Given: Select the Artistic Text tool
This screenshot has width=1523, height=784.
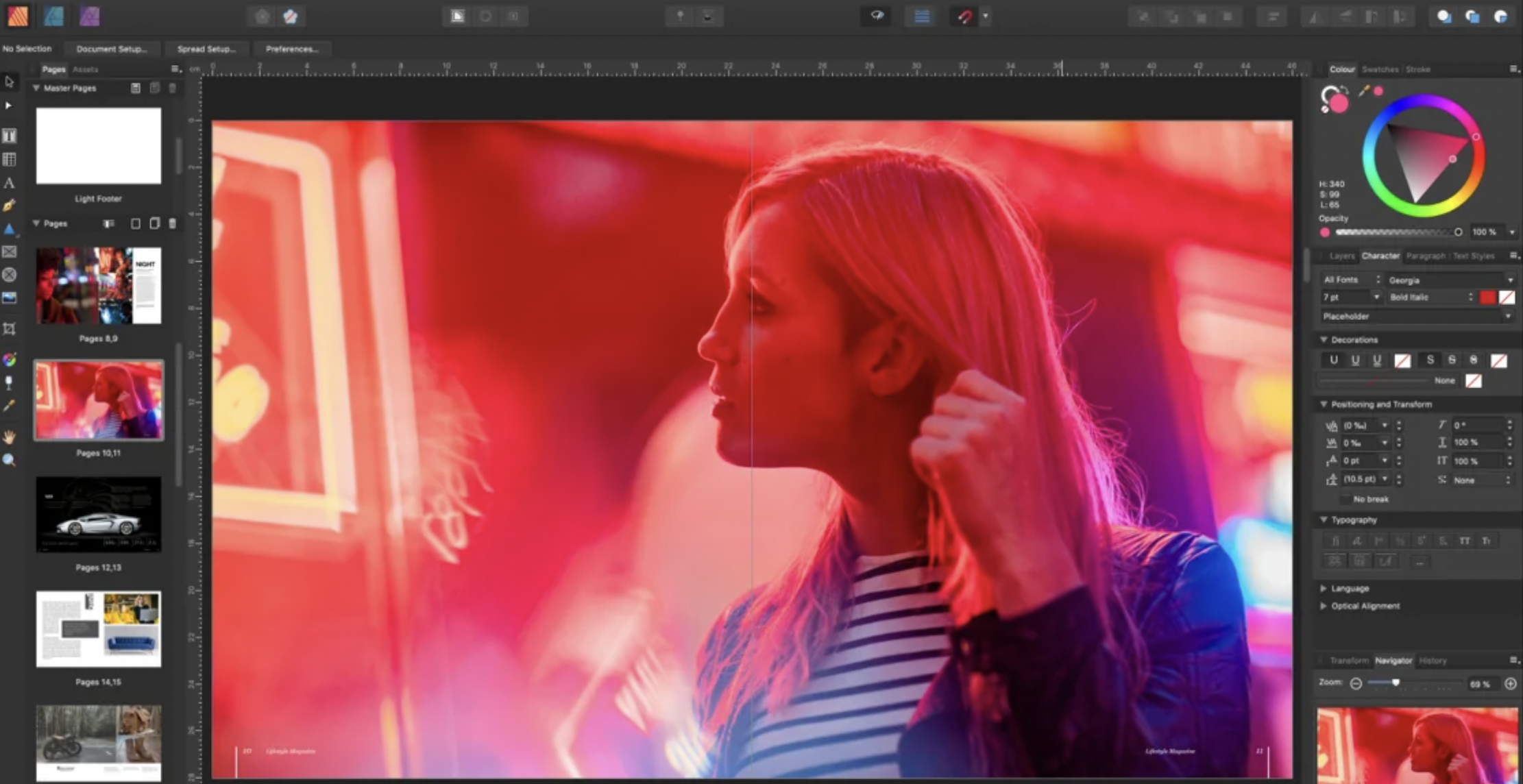Looking at the screenshot, I should (x=10, y=183).
